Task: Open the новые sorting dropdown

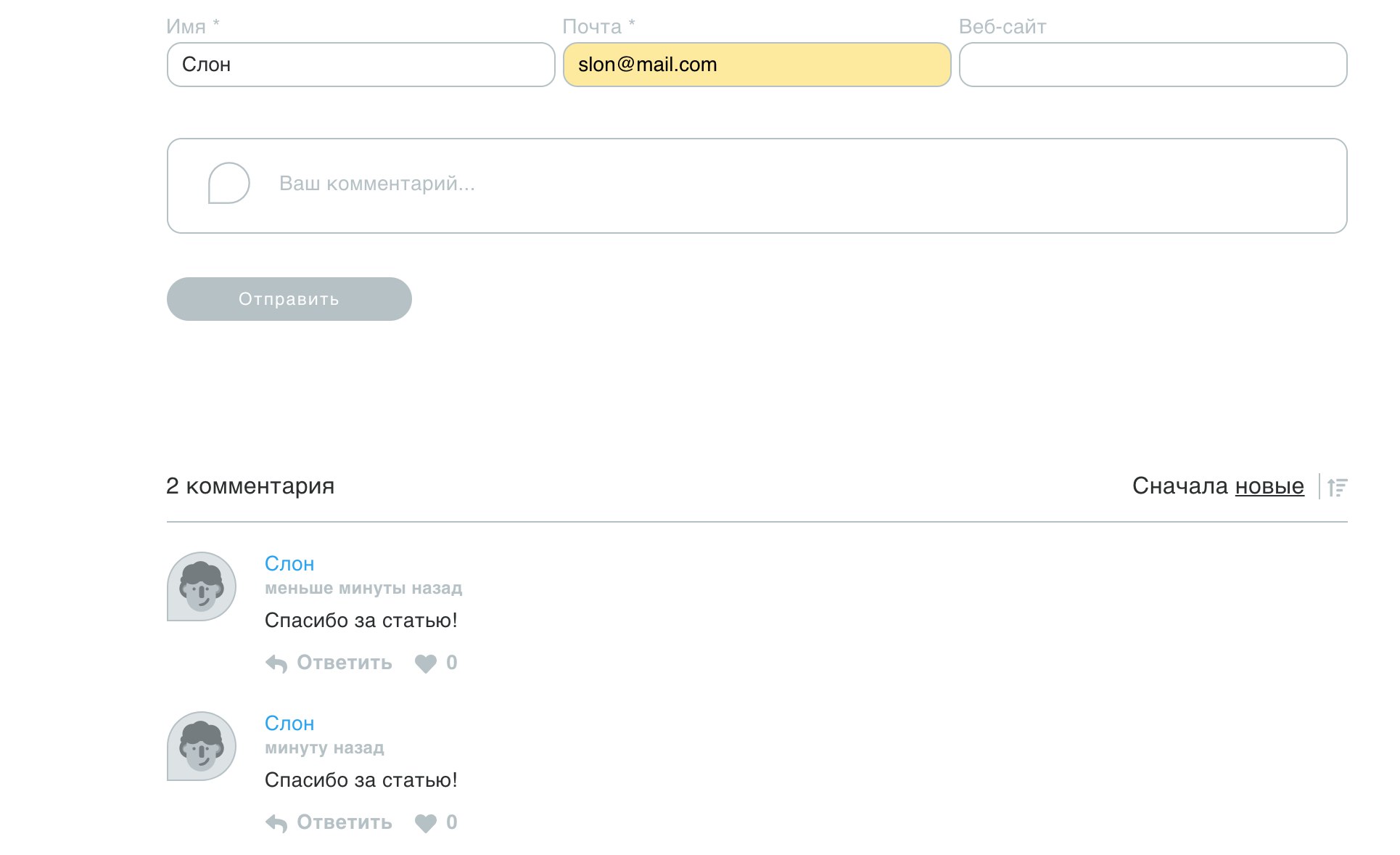Action: (x=1269, y=486)
